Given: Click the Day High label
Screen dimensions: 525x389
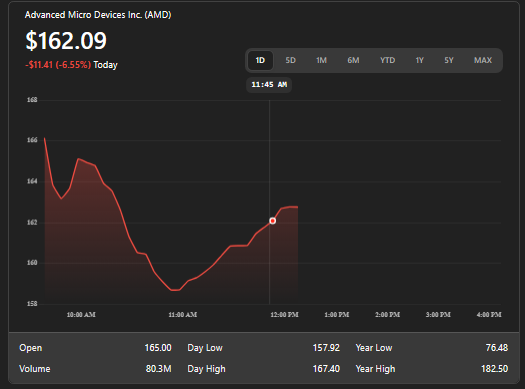Looking at the screenshot, I should coord(206,369).
